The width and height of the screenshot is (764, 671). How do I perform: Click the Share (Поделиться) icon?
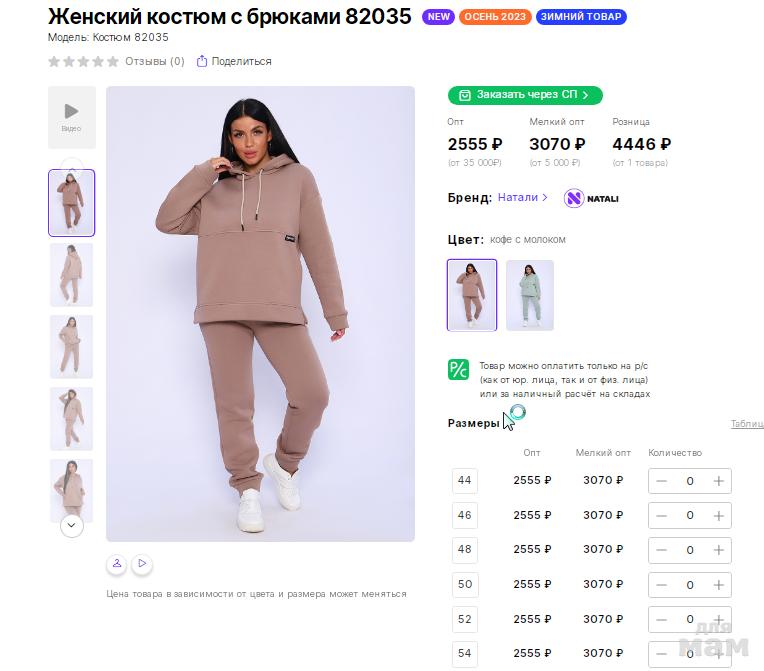click(202, 61)
